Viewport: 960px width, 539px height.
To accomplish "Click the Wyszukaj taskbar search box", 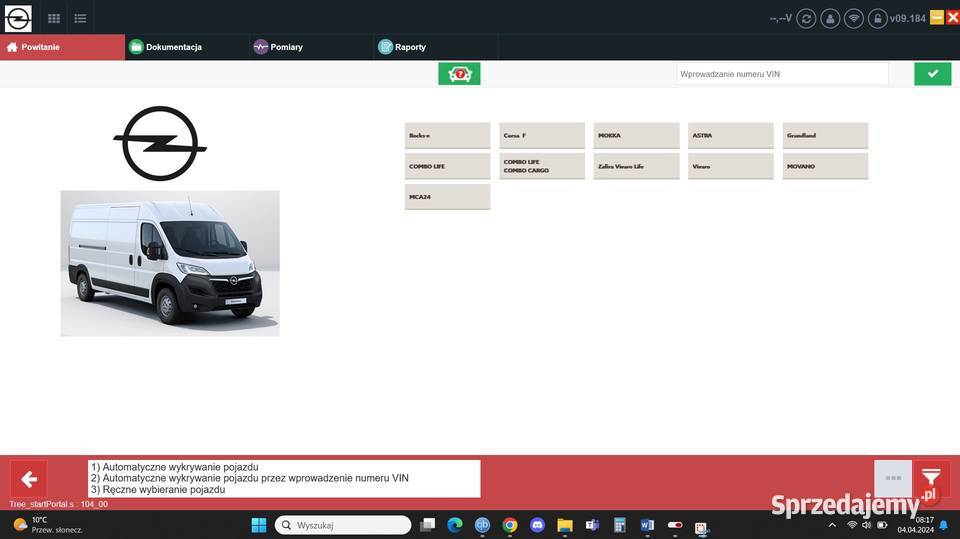I will coord(343,525).
